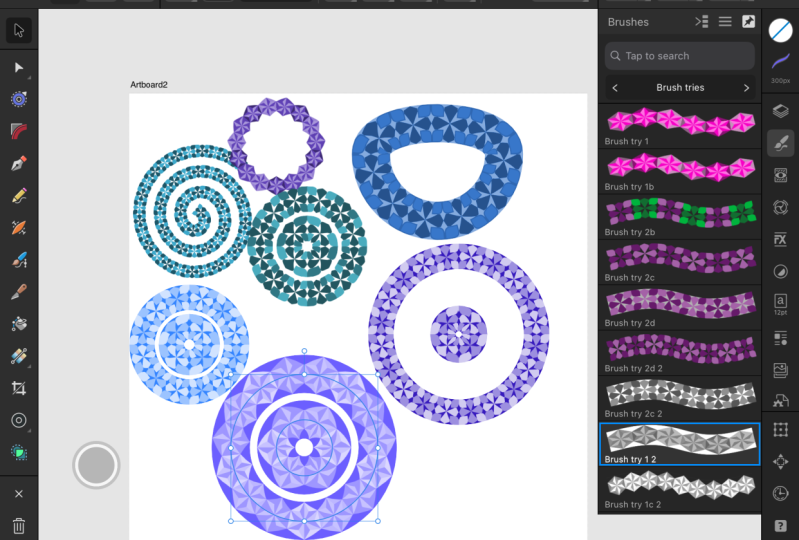This screenshot has height=540, width=799.
Task: Open the Stock images studio
Action: tap(781, 370)
